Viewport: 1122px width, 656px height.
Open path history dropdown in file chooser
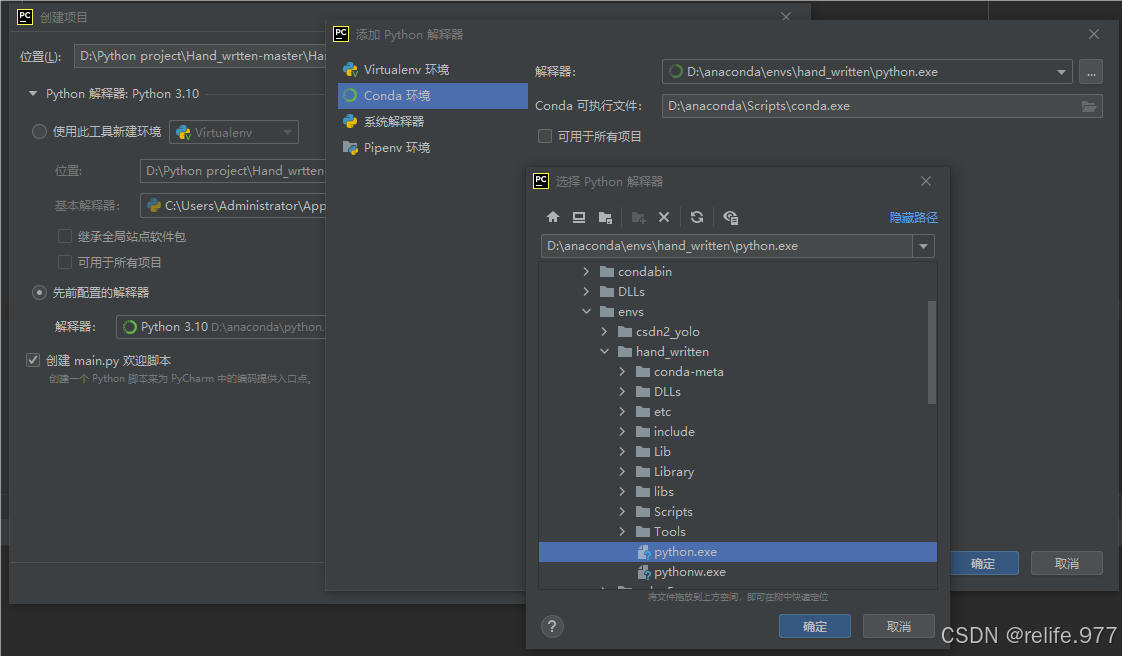click(924, 246)
